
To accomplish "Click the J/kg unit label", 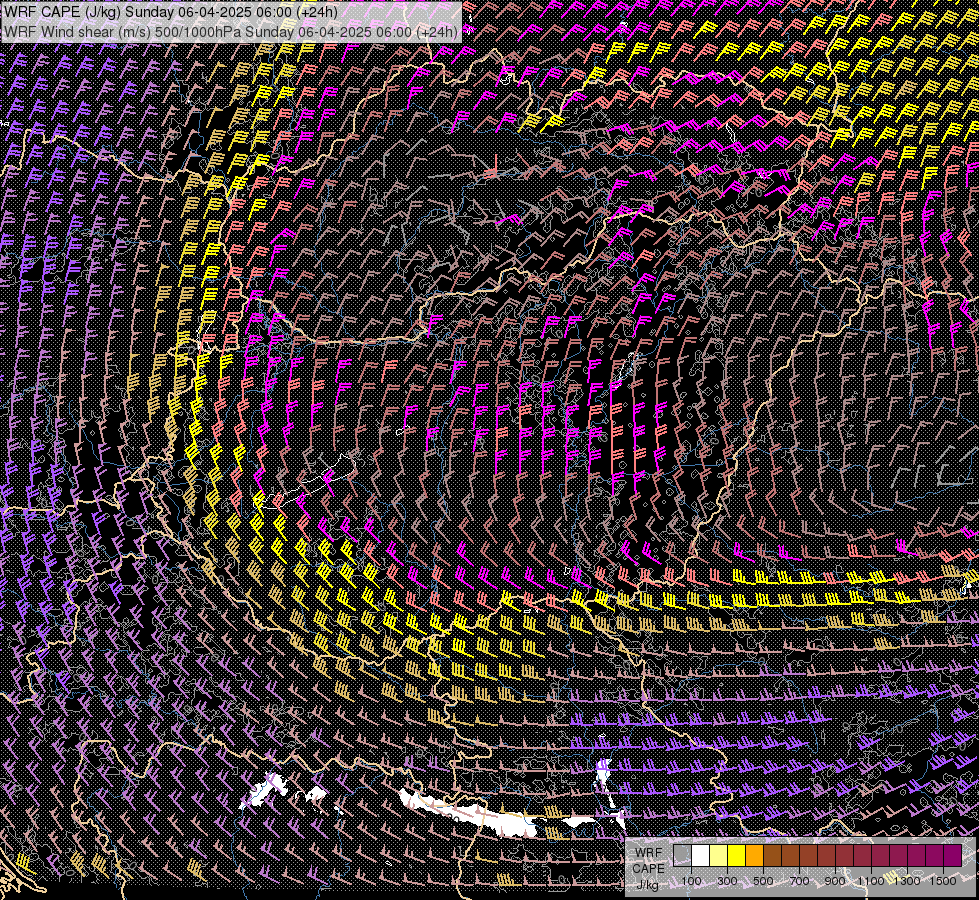I will tap(647, 885).
